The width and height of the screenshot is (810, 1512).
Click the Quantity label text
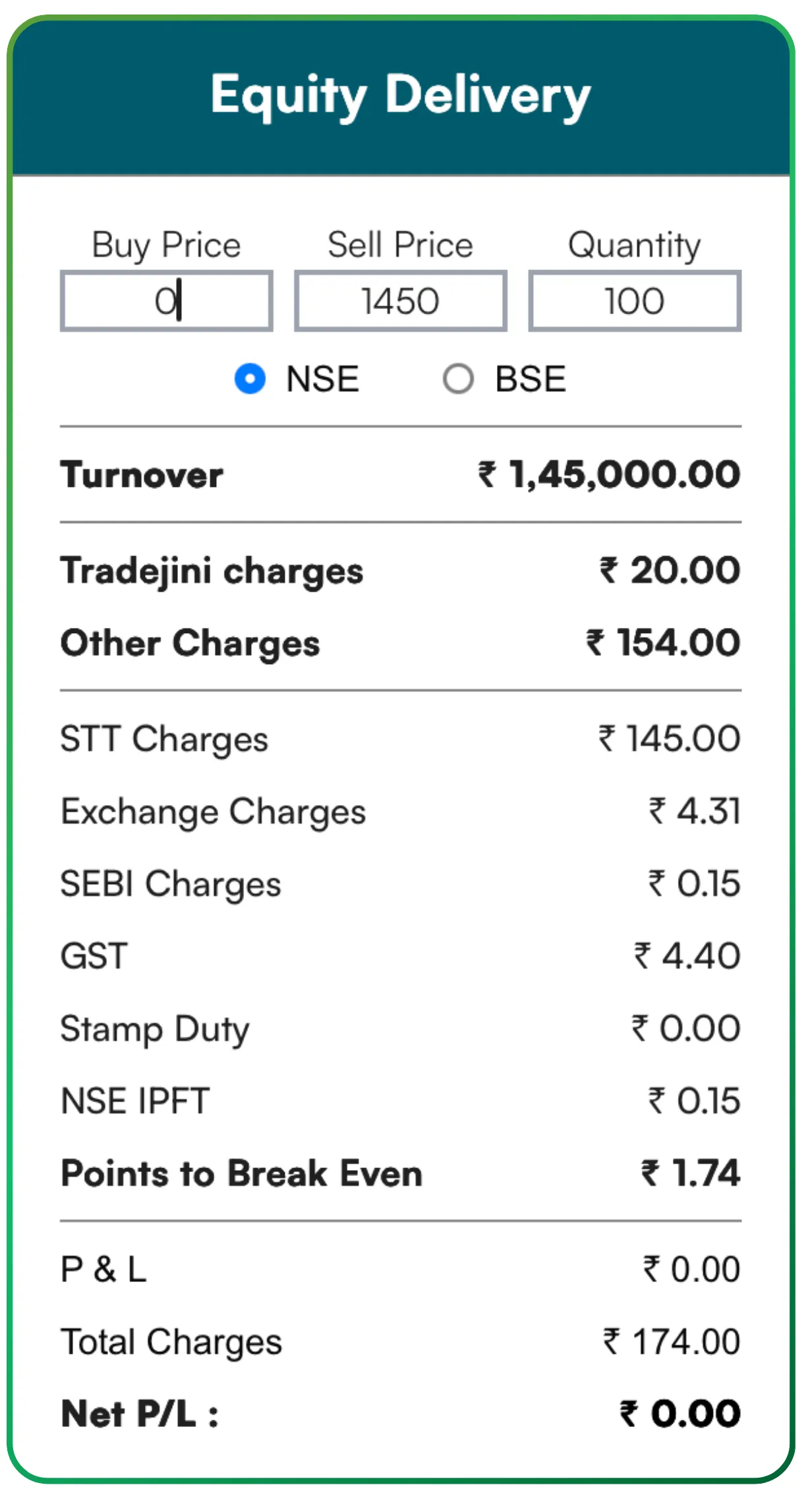[x=634, y=245]
